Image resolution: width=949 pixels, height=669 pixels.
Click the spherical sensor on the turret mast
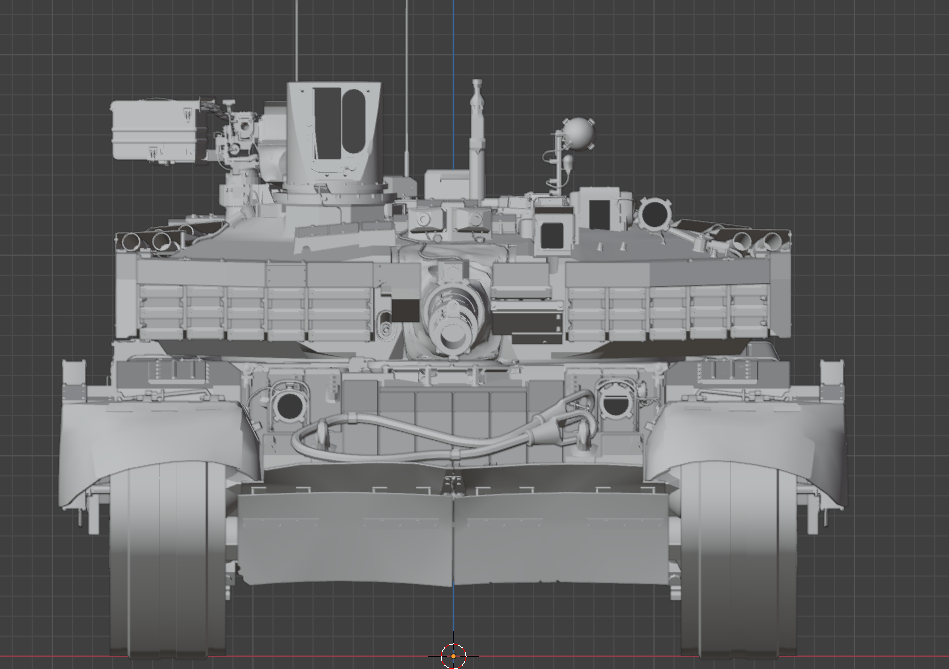pos(578,132)
